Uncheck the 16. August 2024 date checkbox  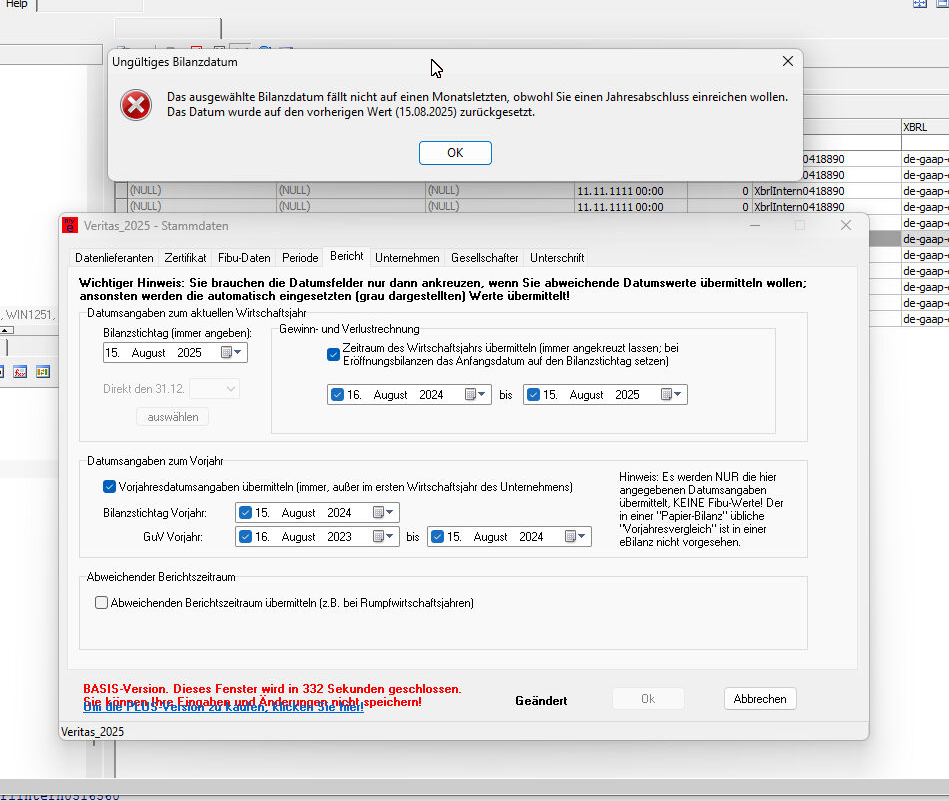tap(337, 395)
